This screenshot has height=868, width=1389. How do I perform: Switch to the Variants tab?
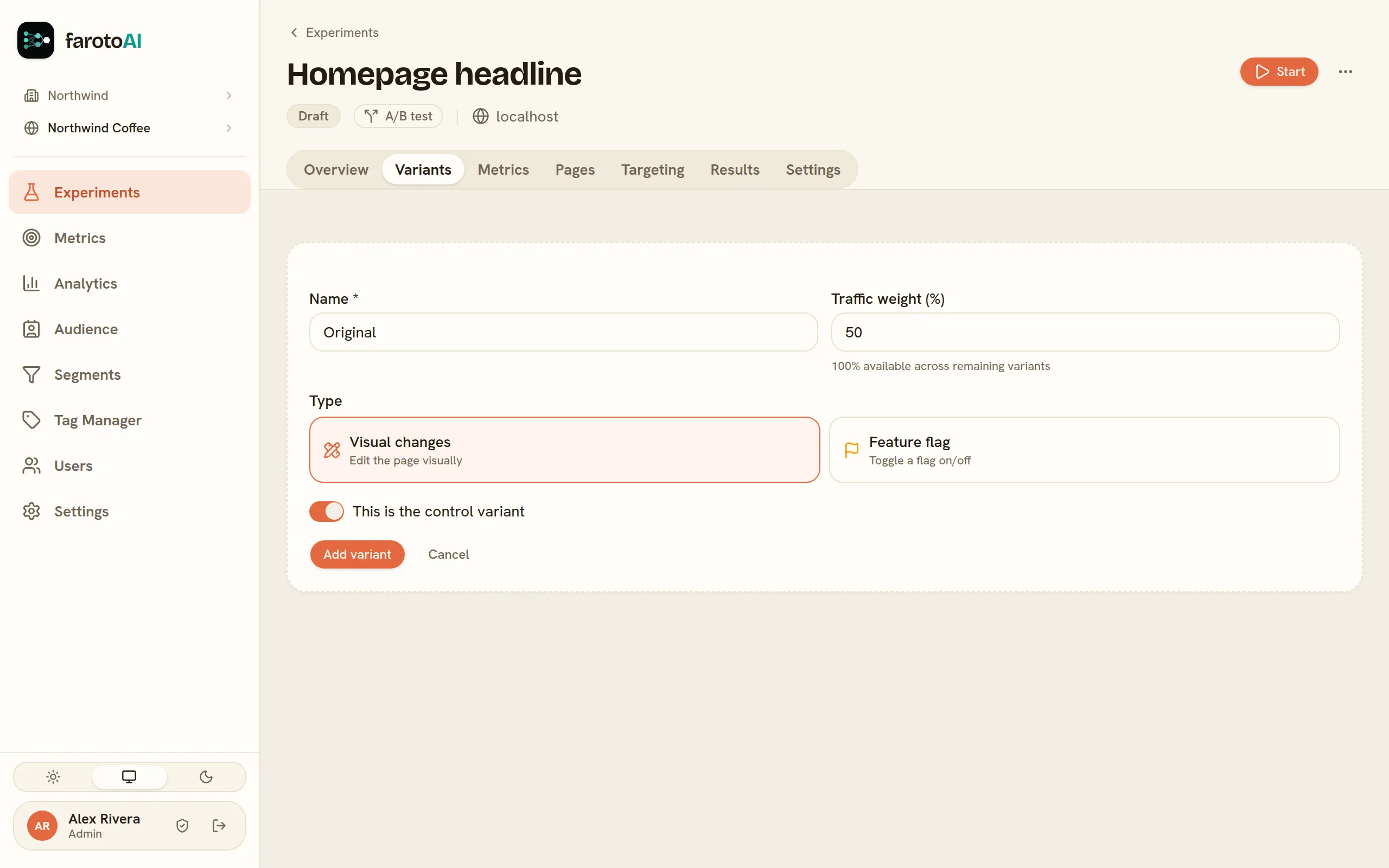(x=423, y=169)
